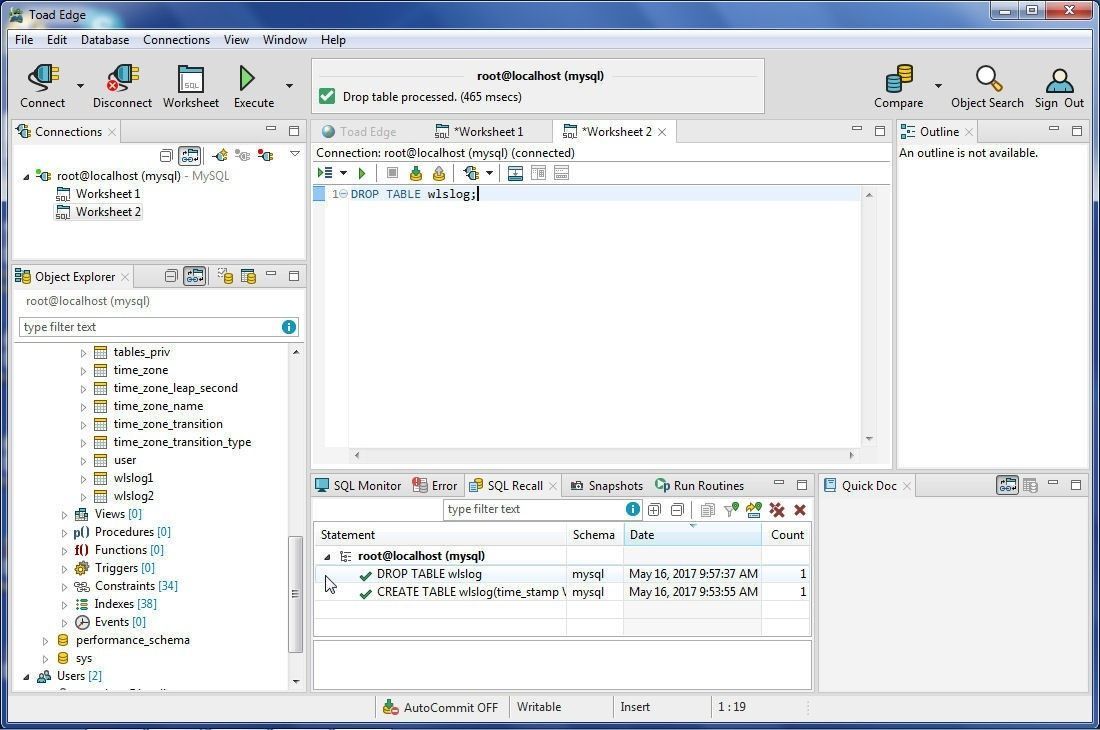The width and height of the screenshot is (1100, 730).
Task: Click the remove all icon in SQL Recall
Action: point(777,510)
